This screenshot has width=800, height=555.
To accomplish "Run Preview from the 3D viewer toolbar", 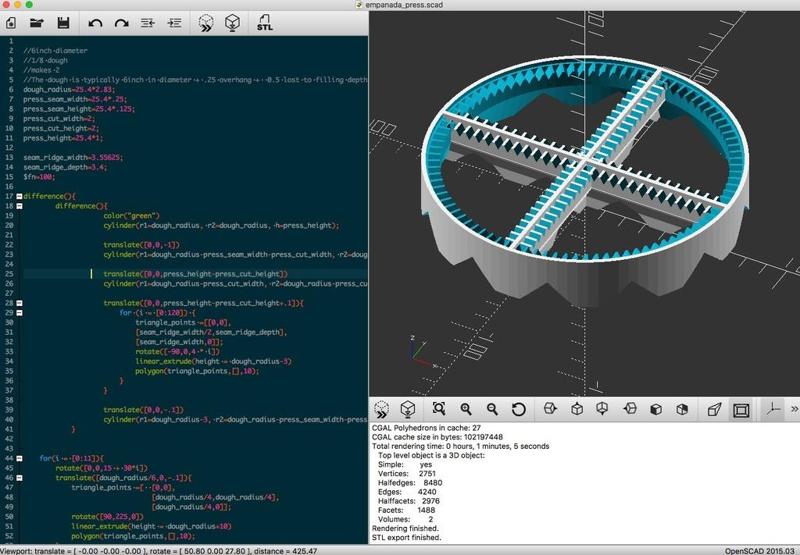I will tap(381, 409).
